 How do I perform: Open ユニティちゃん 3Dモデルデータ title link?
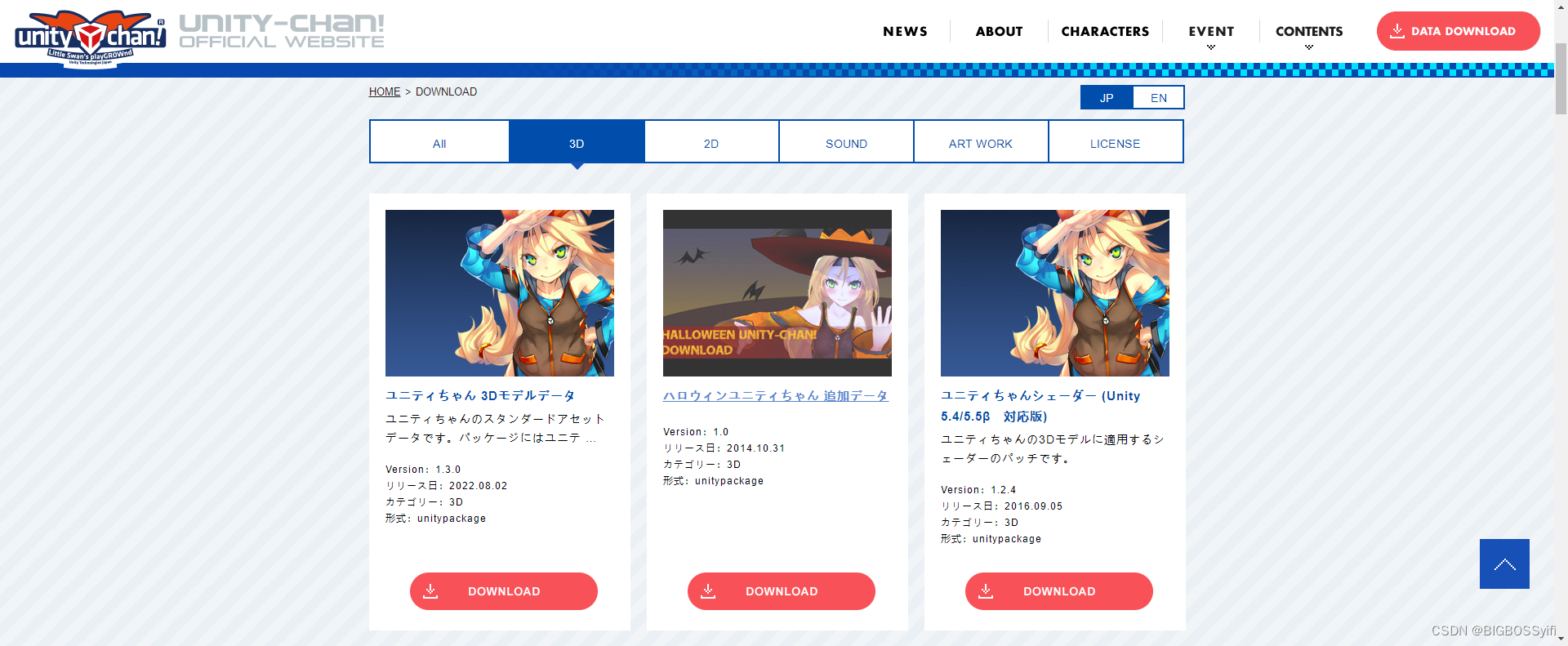coord(480,395)
